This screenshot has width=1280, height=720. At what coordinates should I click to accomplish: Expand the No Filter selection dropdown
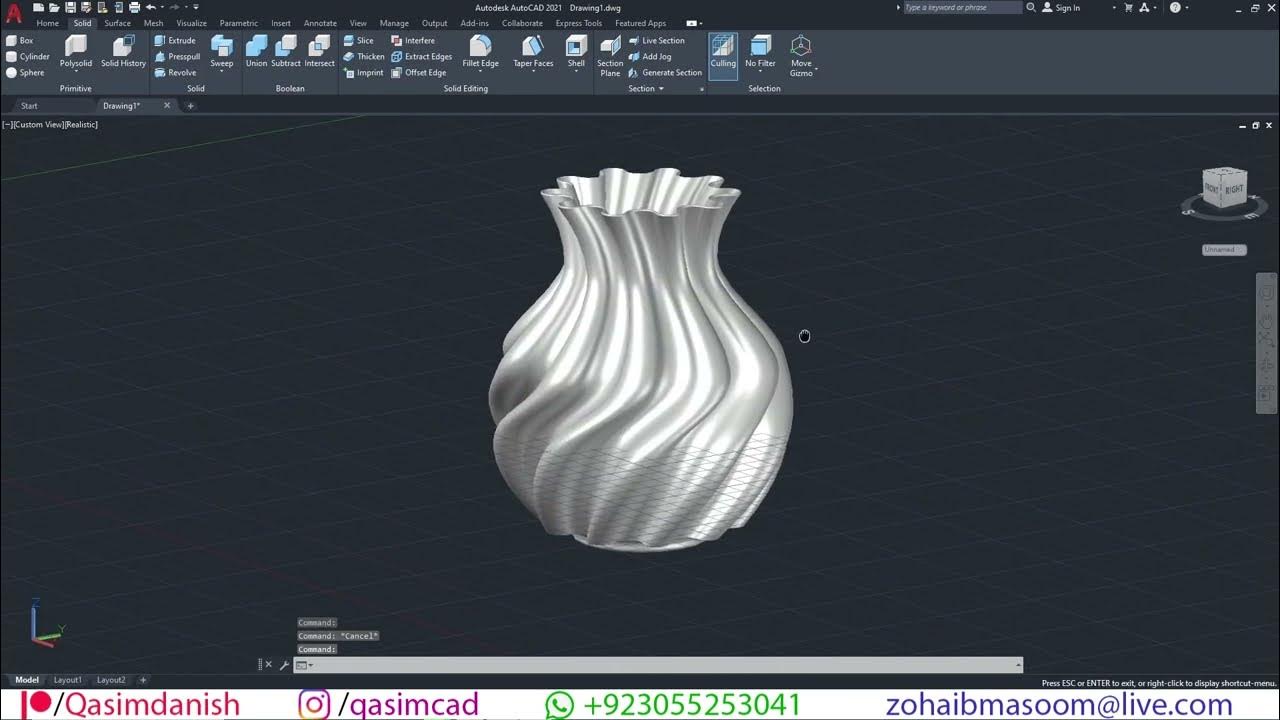tap(760, 73)
